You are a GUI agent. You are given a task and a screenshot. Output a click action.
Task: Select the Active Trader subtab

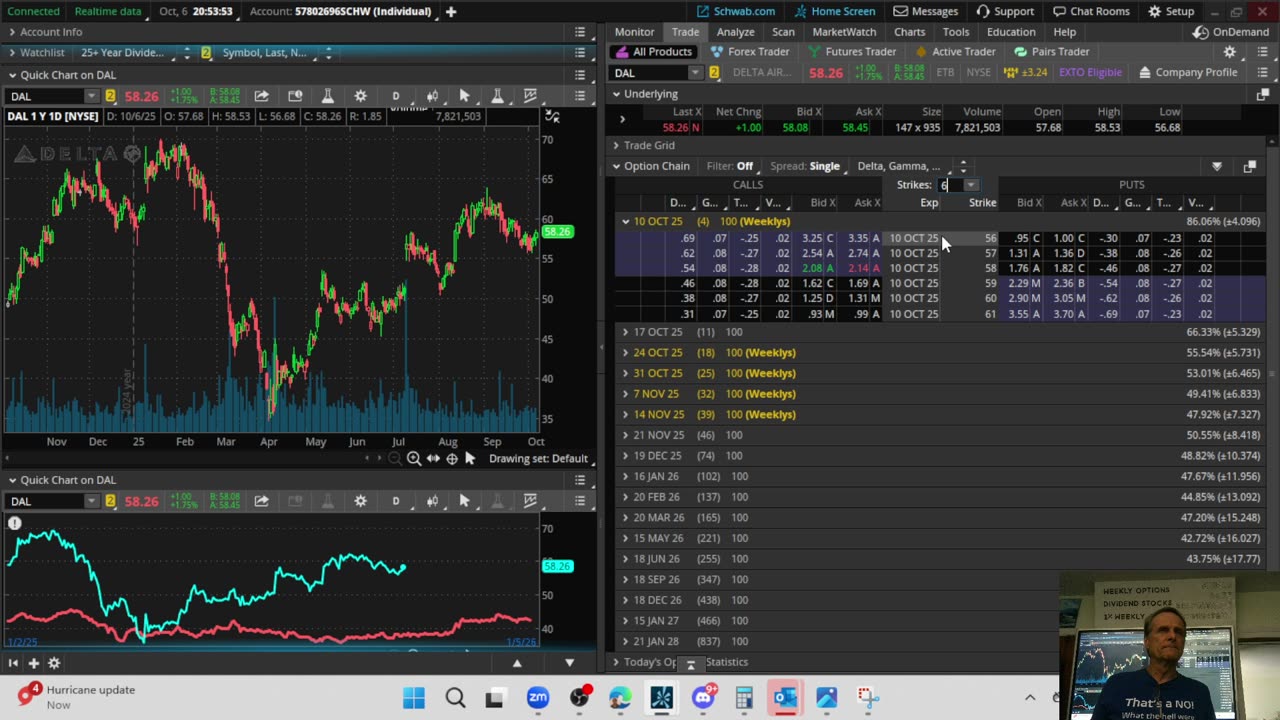tap(954, 52)
